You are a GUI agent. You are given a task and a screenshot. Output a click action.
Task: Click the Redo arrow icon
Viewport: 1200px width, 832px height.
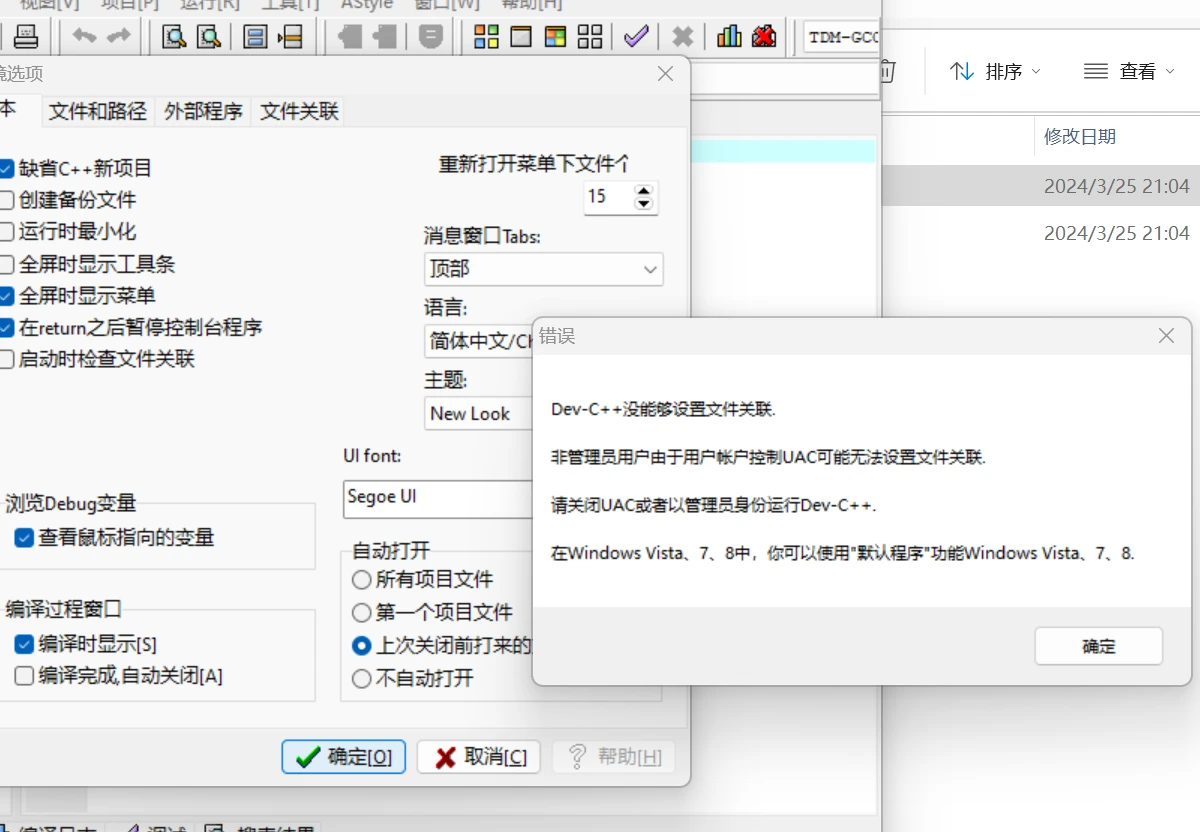point(119,38)
